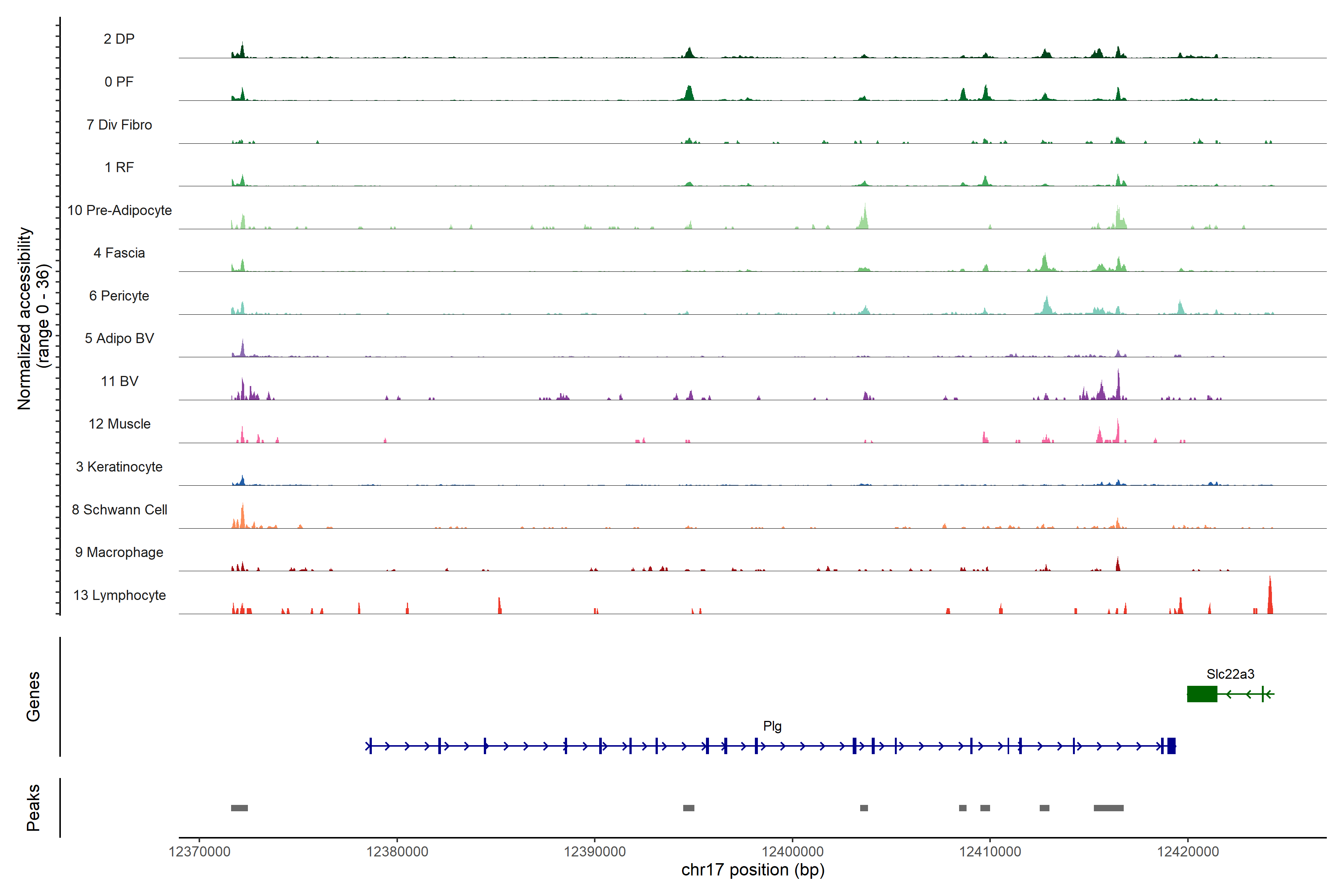Click the chr17 position axis title
The height and width of the screenshot is (896, 1344).
(753, 870)
